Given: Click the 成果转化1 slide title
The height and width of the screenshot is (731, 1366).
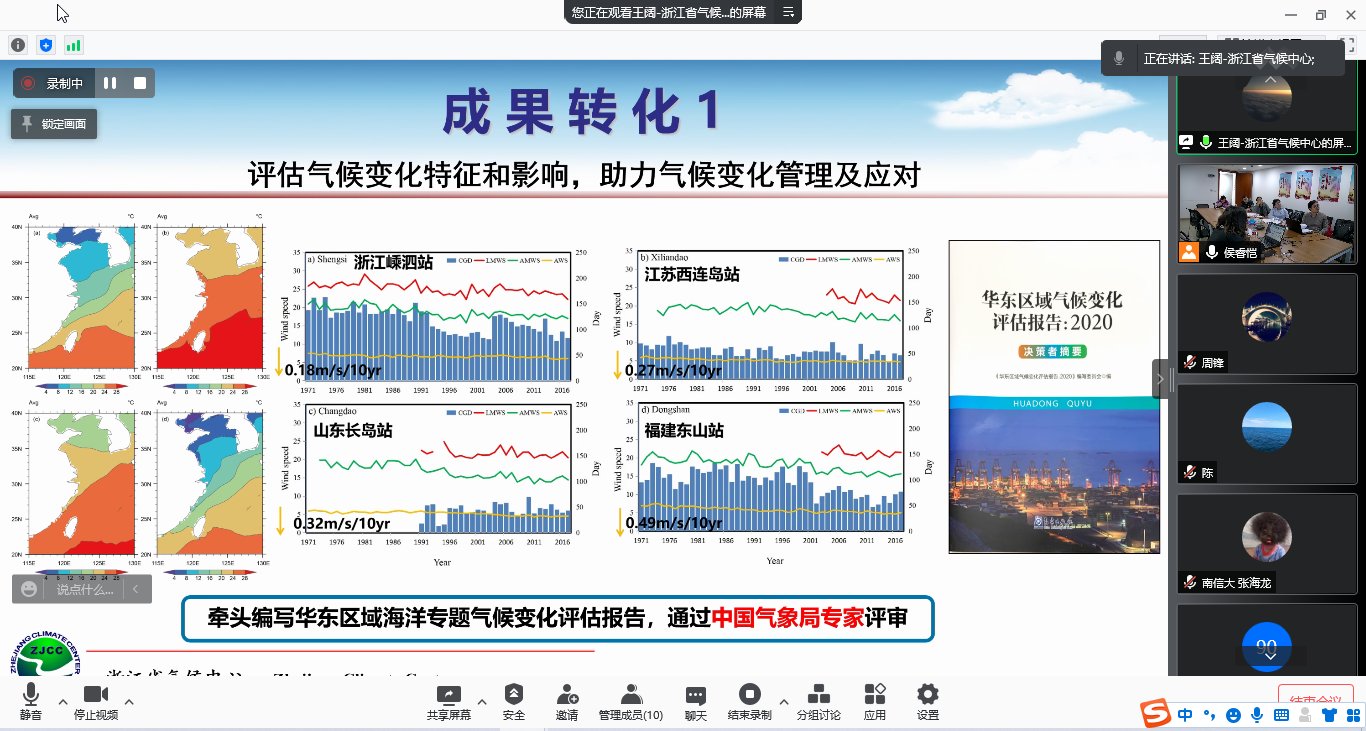Looking at the screenshot, I should 582,111.
